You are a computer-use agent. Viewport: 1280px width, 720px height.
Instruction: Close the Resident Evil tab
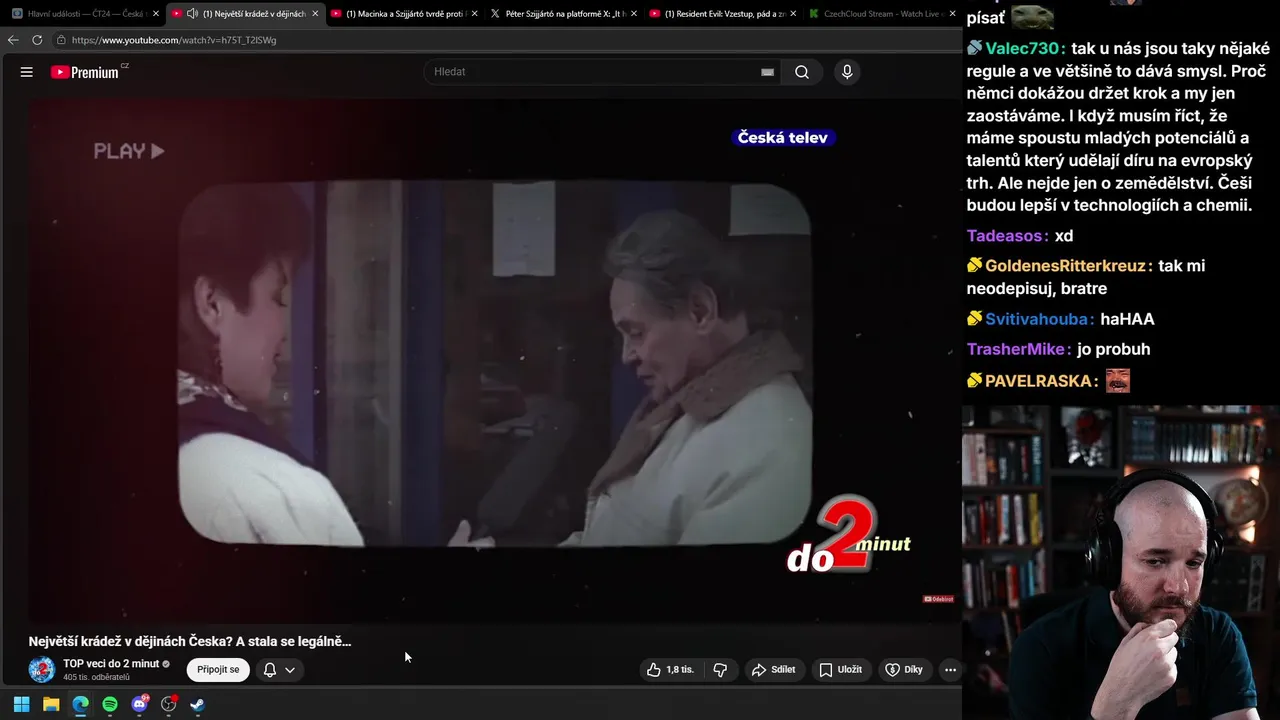point(793,14)
